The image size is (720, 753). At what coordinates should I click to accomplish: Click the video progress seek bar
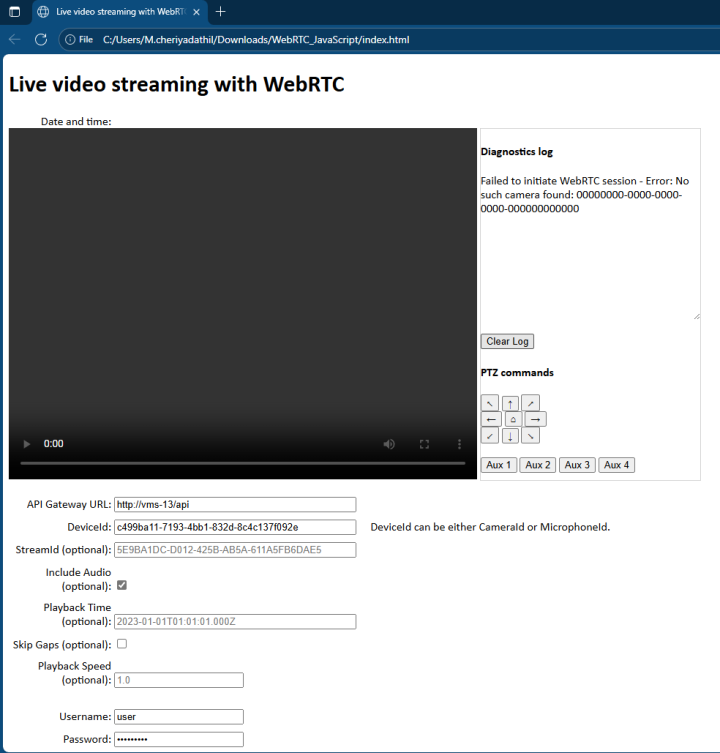pyautogui.click(x=242, y=463)
